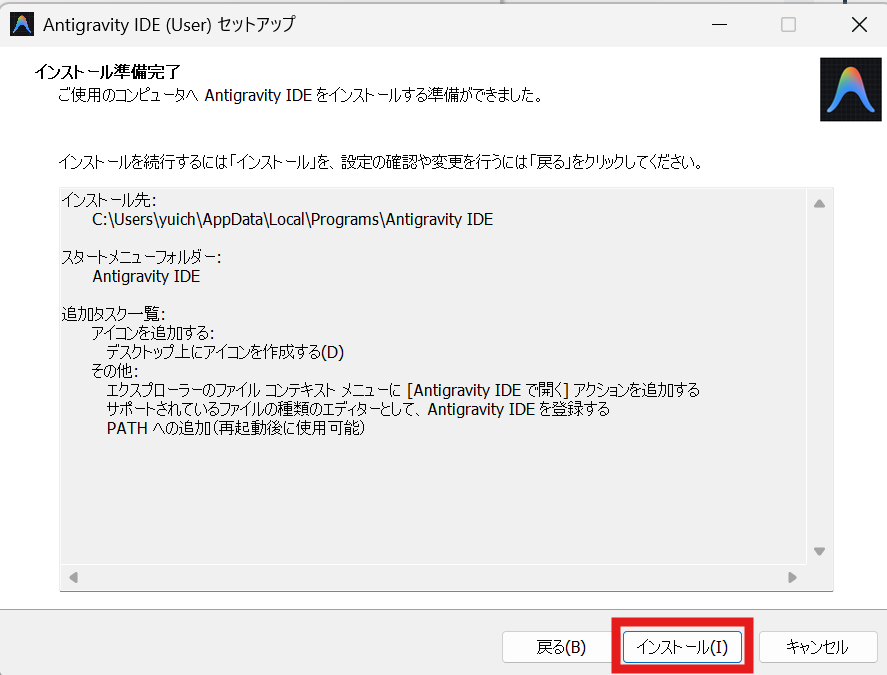Click the disabled maximize window button
887x675 pixels.
click(789, 24)
